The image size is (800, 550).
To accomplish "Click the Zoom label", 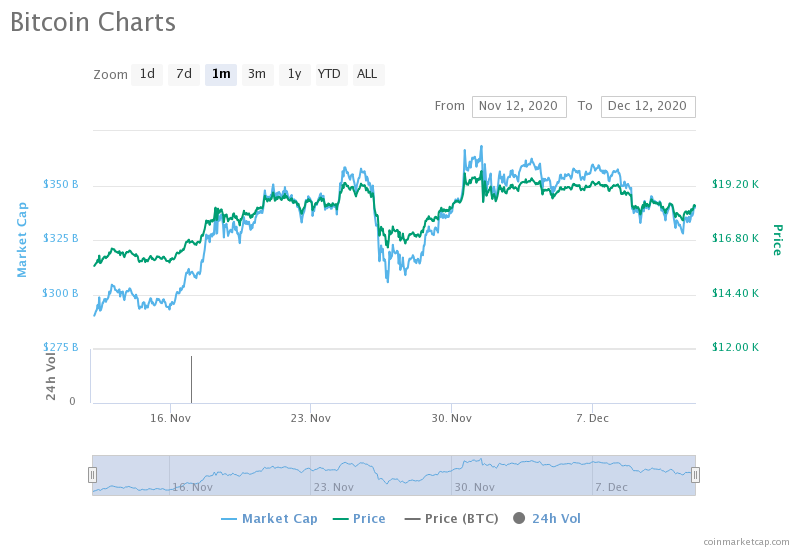I will click(x=110, y=74).
